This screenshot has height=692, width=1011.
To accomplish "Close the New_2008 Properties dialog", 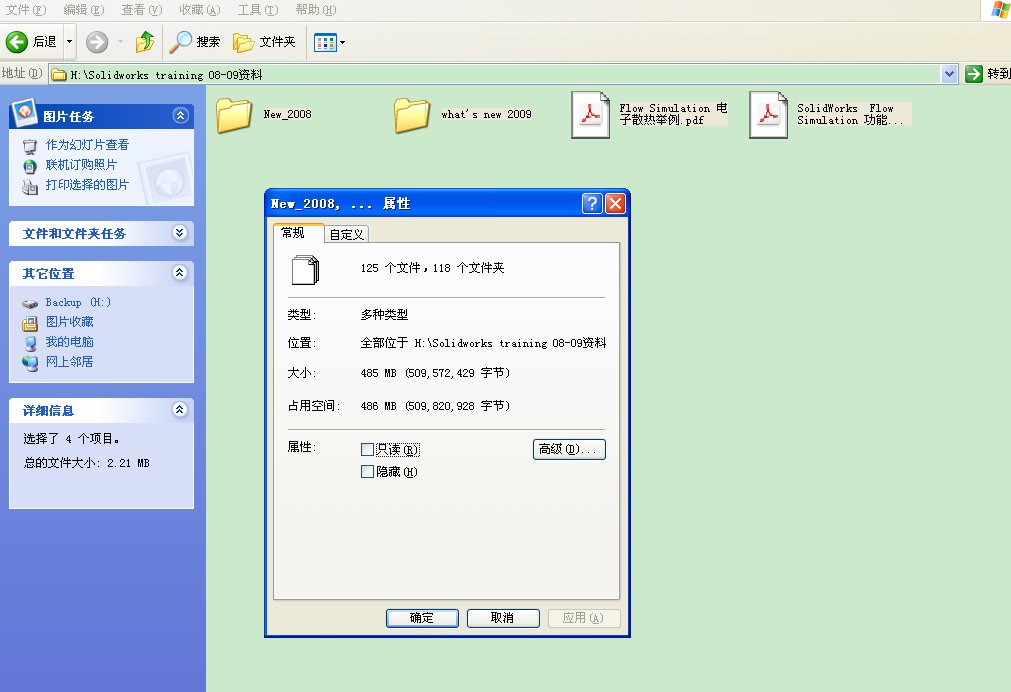I will [616, 204].
